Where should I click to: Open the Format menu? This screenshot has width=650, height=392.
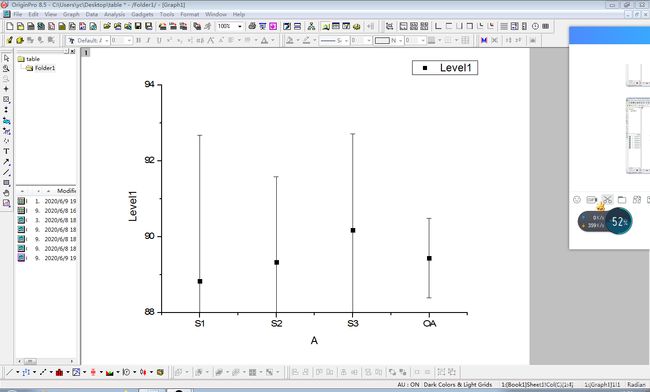click(x=189, y=14)
